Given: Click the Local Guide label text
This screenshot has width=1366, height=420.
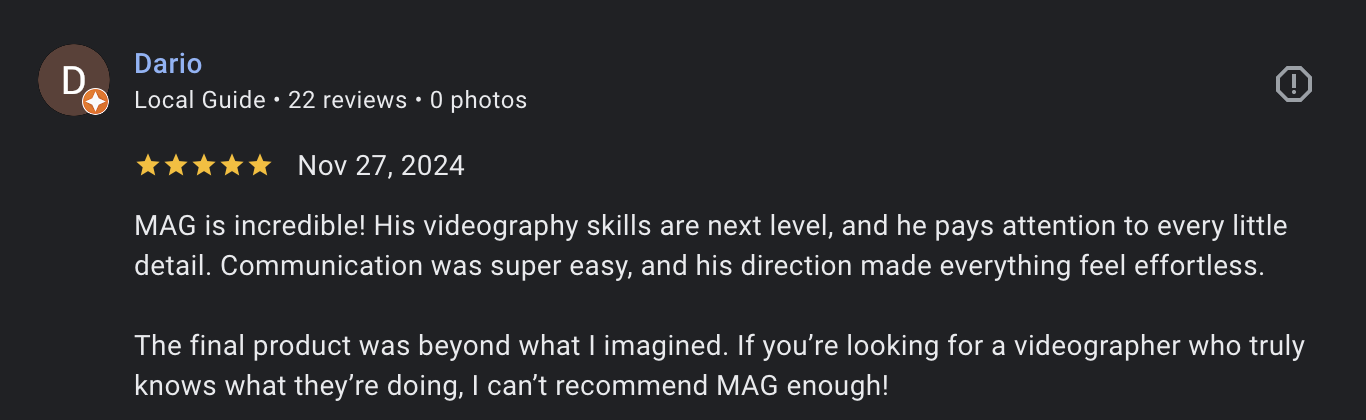Looking at the screenshot, I should tap(200, 100).
